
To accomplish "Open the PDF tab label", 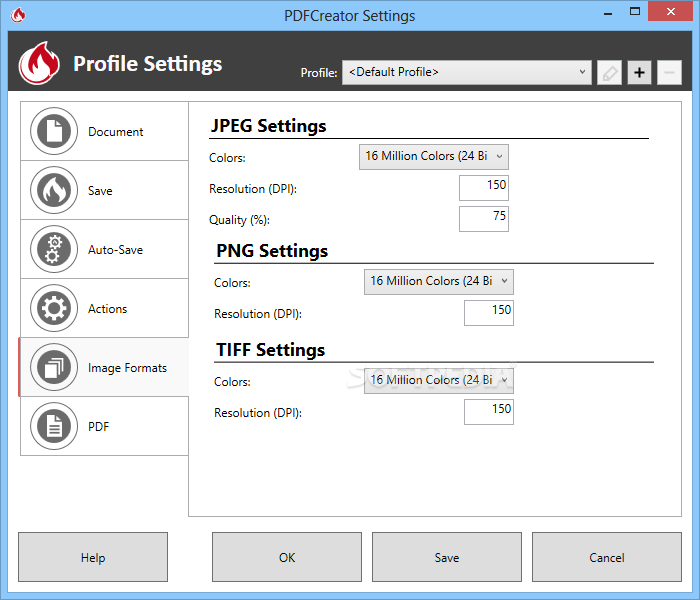I will coord(98,427).
